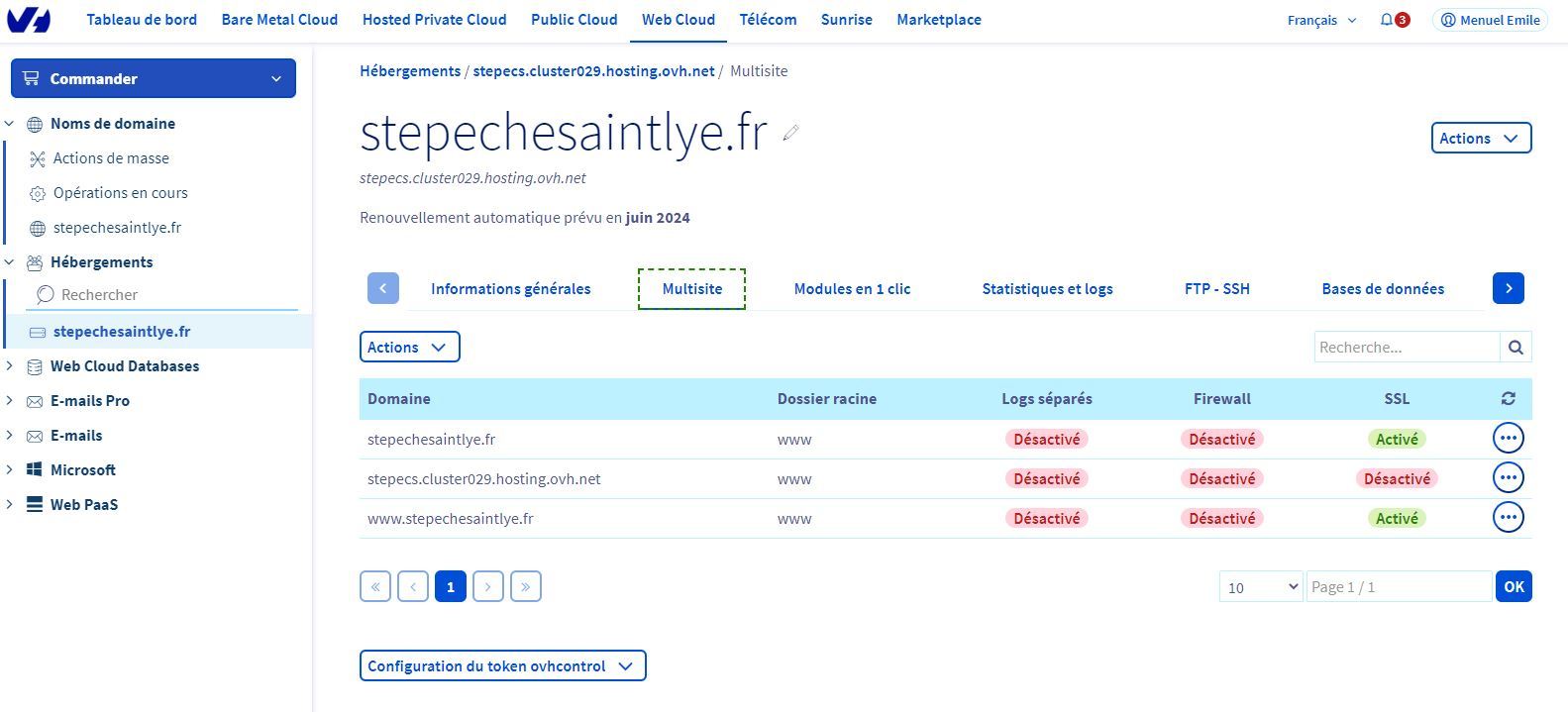Go to the last page of results
Image resolution: width=1568 pixels, height=712 pixels.
click(x=526, y=587)
